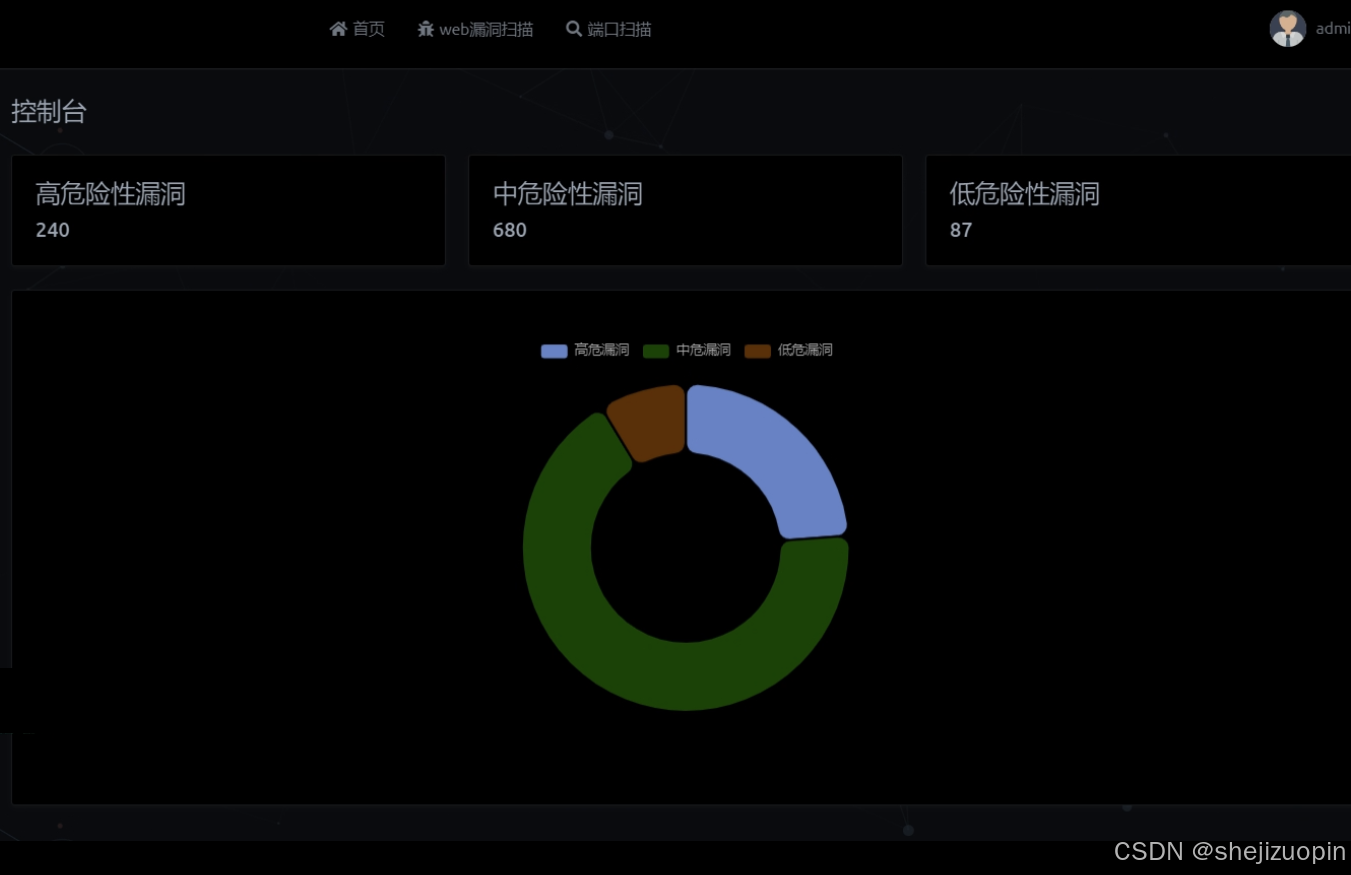This screenshot has height=875, width=1351.
Task: Toggle the 中危漏洞 legend label
Action: tap(703, 350)
